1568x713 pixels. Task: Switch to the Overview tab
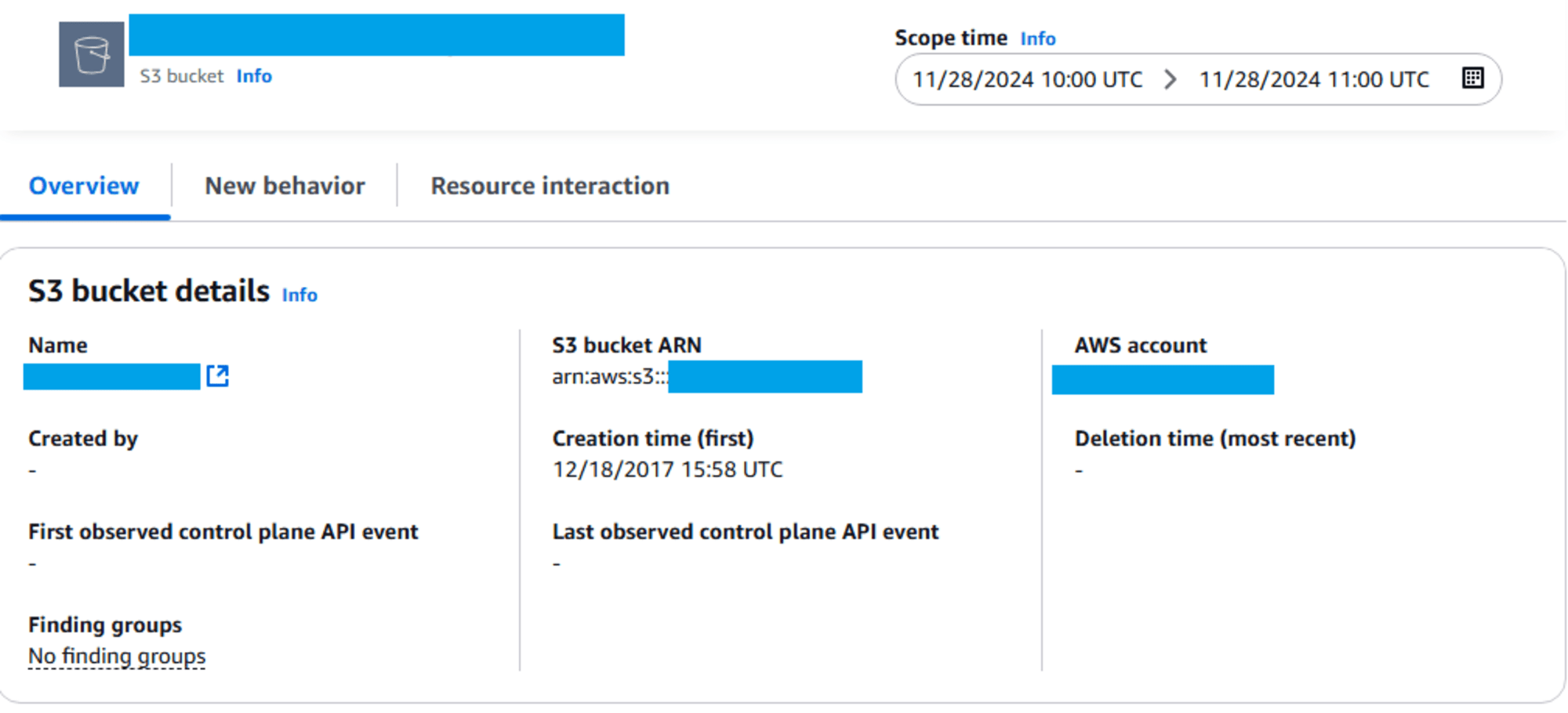(x=84, y=186)
